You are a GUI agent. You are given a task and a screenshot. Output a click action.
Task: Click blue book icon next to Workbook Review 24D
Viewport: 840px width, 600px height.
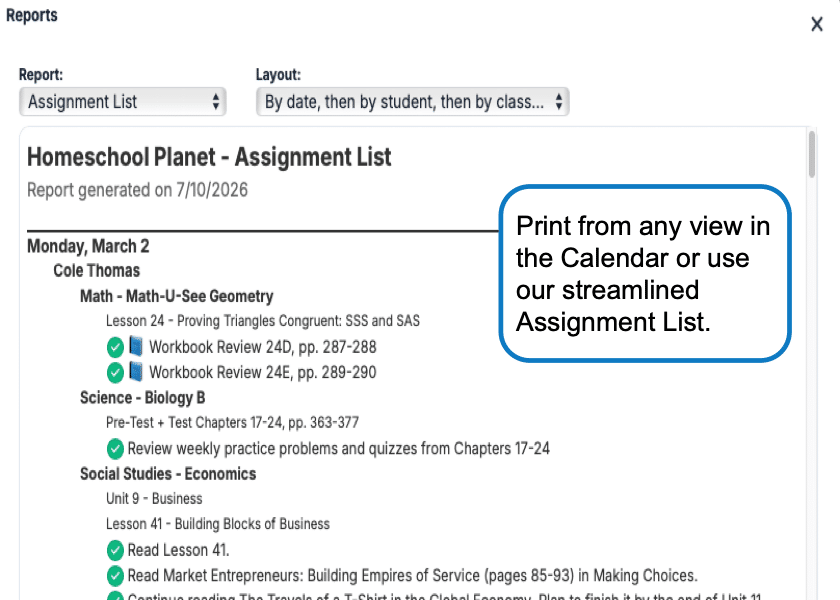click(x=136, y=346)
